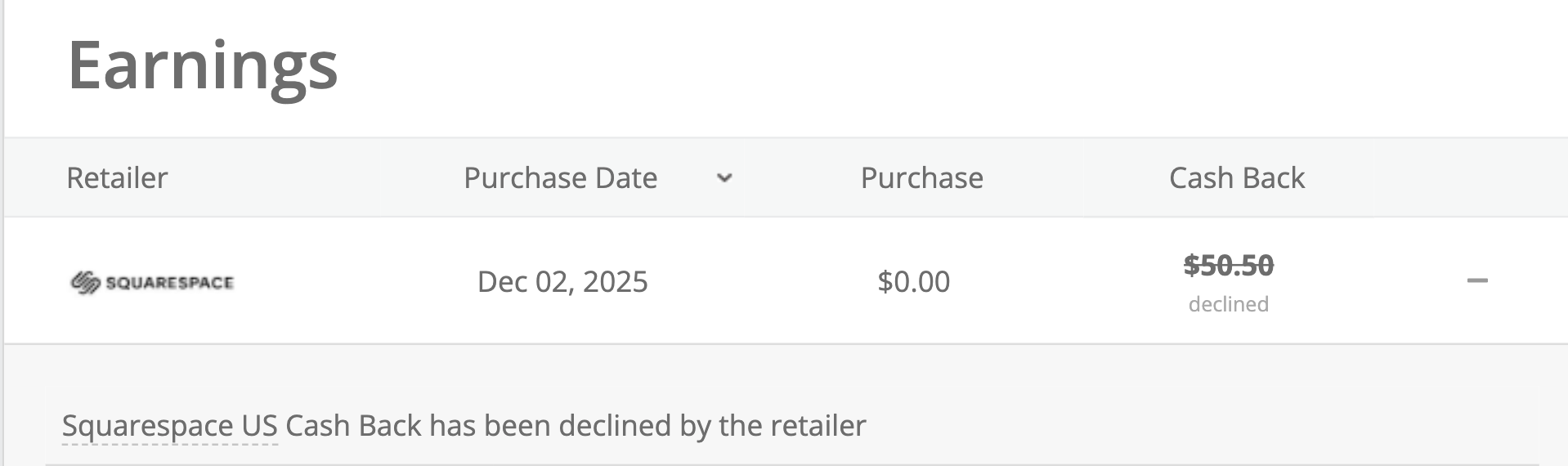Click the Squarespace swirl logo mark
Screen dimensions: 1568x466
coord(85,283)
